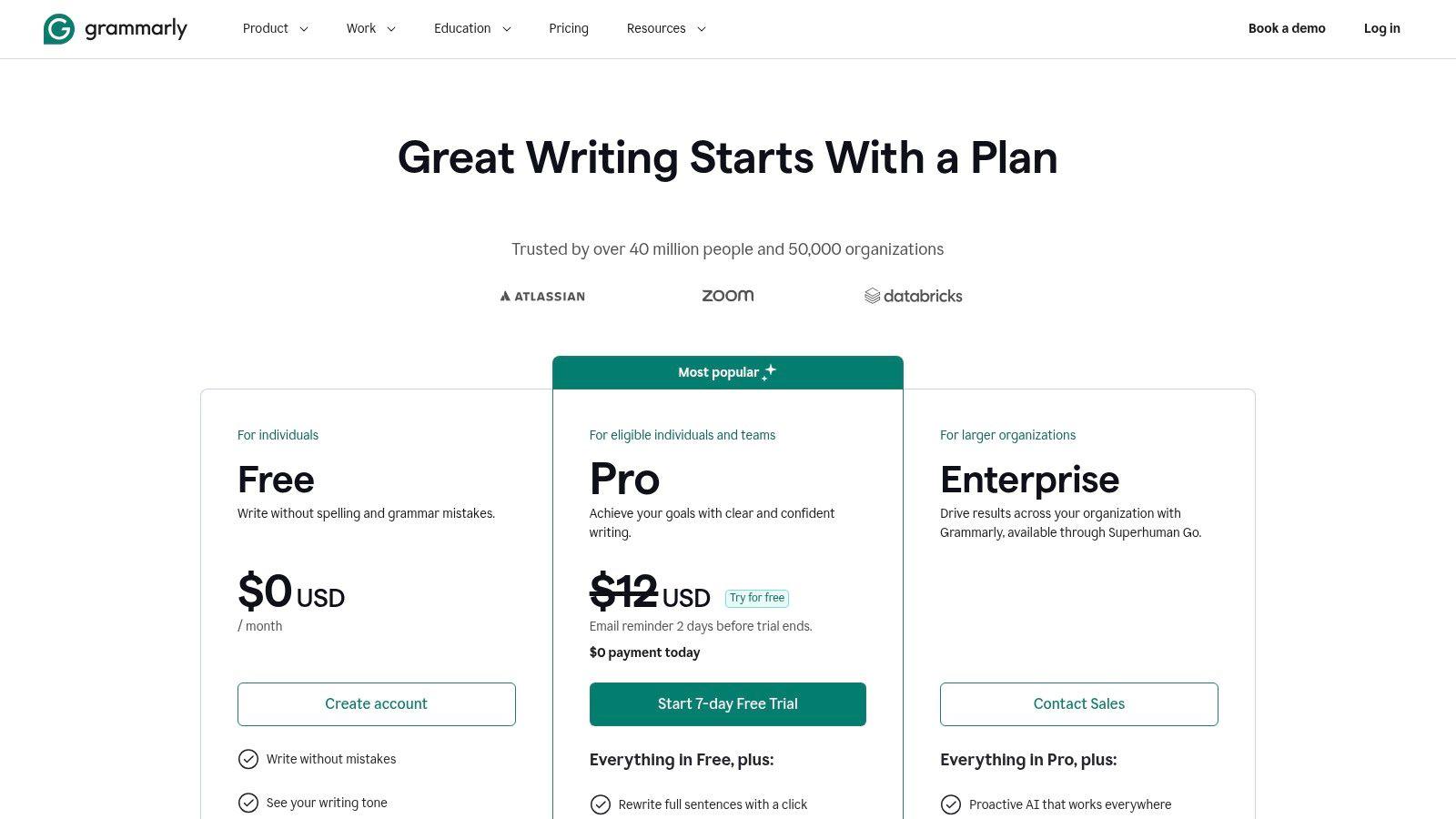Open the Work menu chevron
The height and width of the screenshot is (819, 1456).
click(391, 29)
